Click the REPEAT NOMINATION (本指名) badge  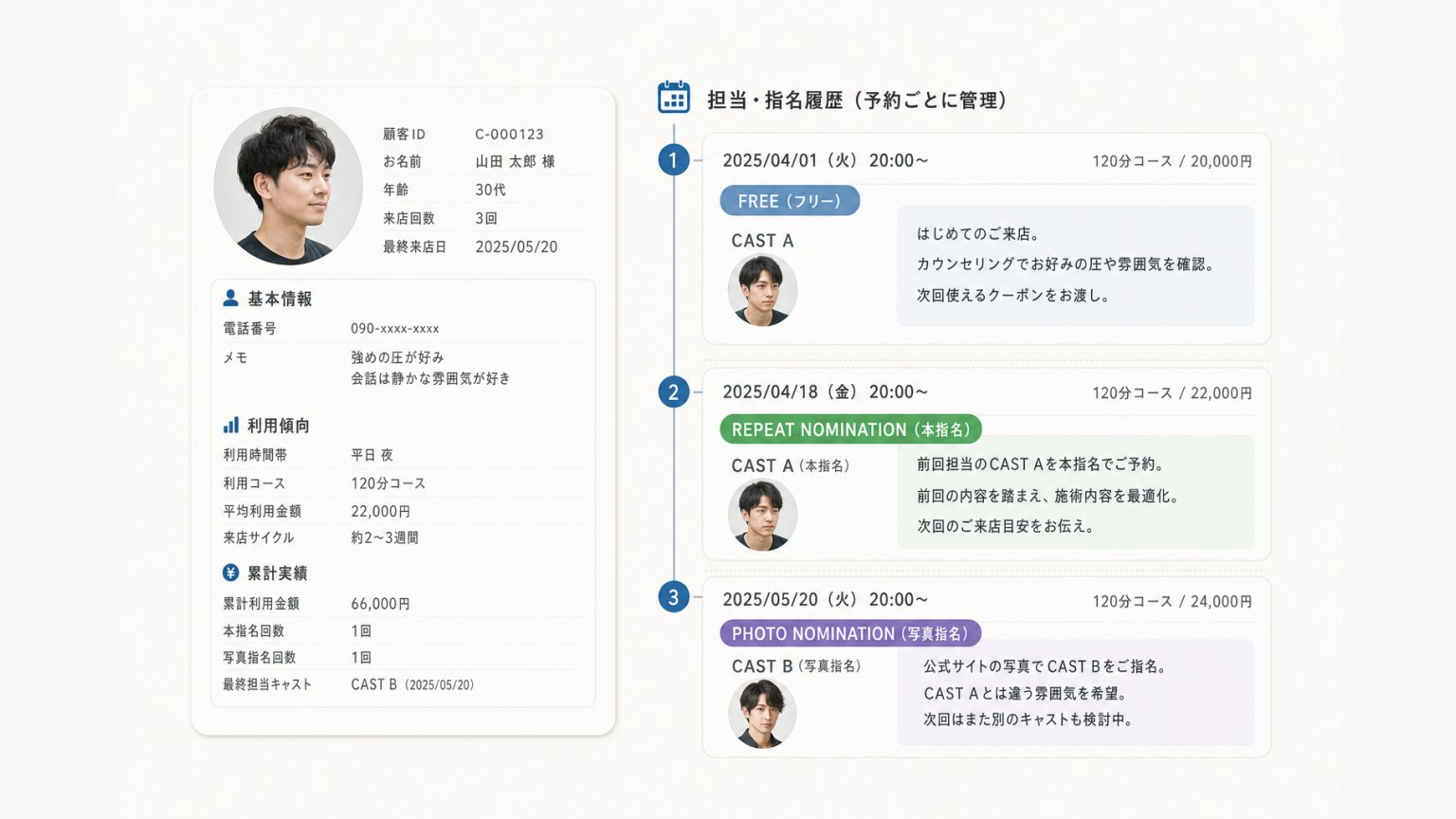tap(851, 429)
